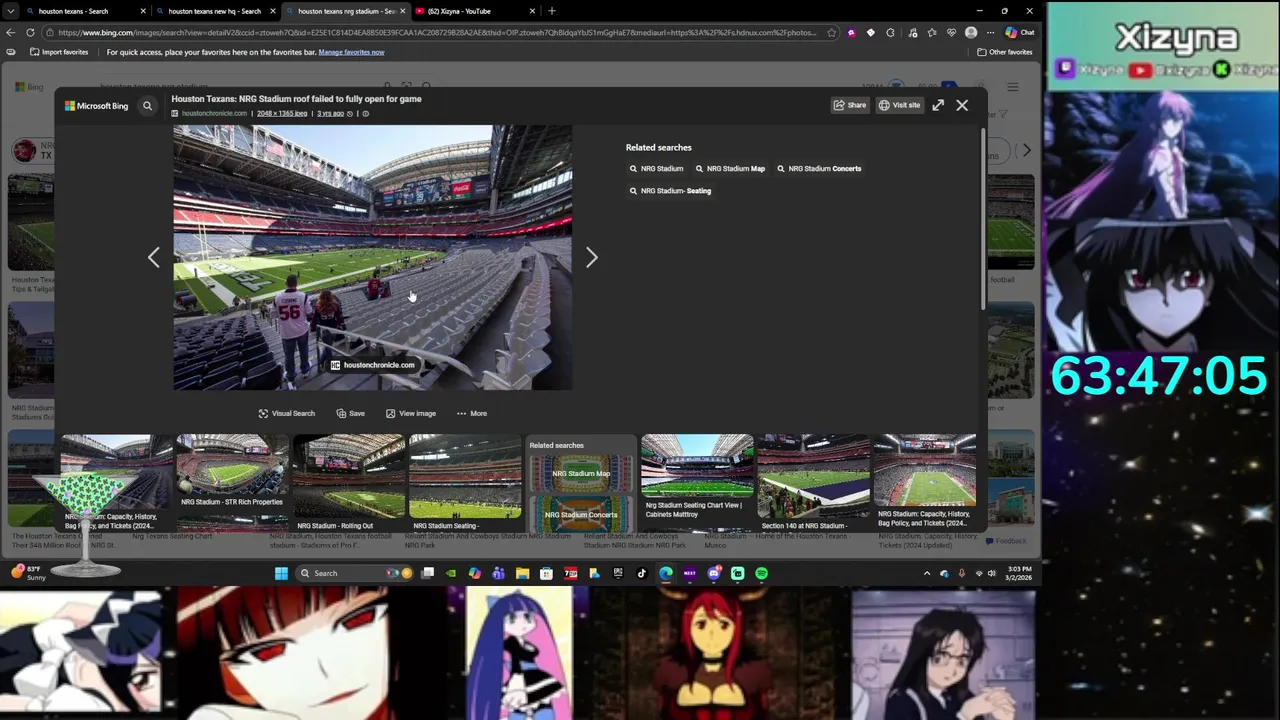Click the browser Back arrow

pos(11,32)
